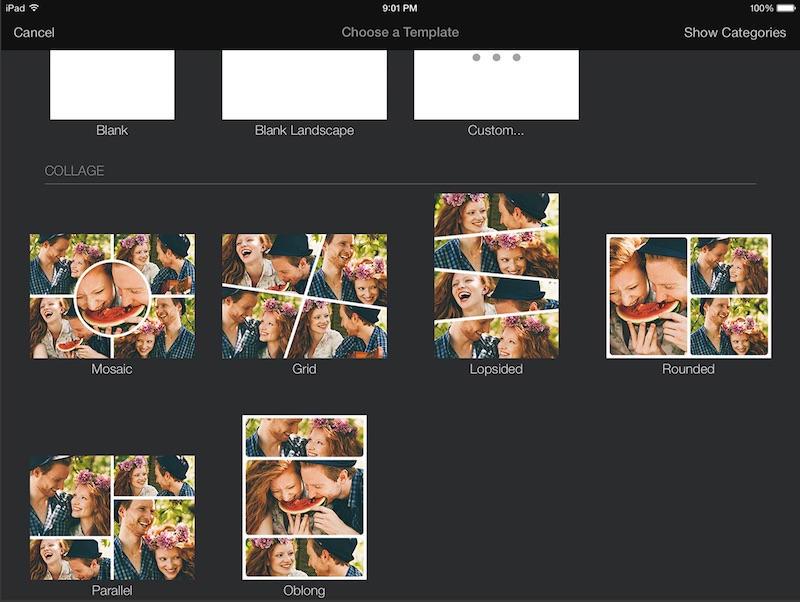The height and width of the screenshot is (602, 800).
Task: Choose the Lopsided collage template
Action: 496,276
